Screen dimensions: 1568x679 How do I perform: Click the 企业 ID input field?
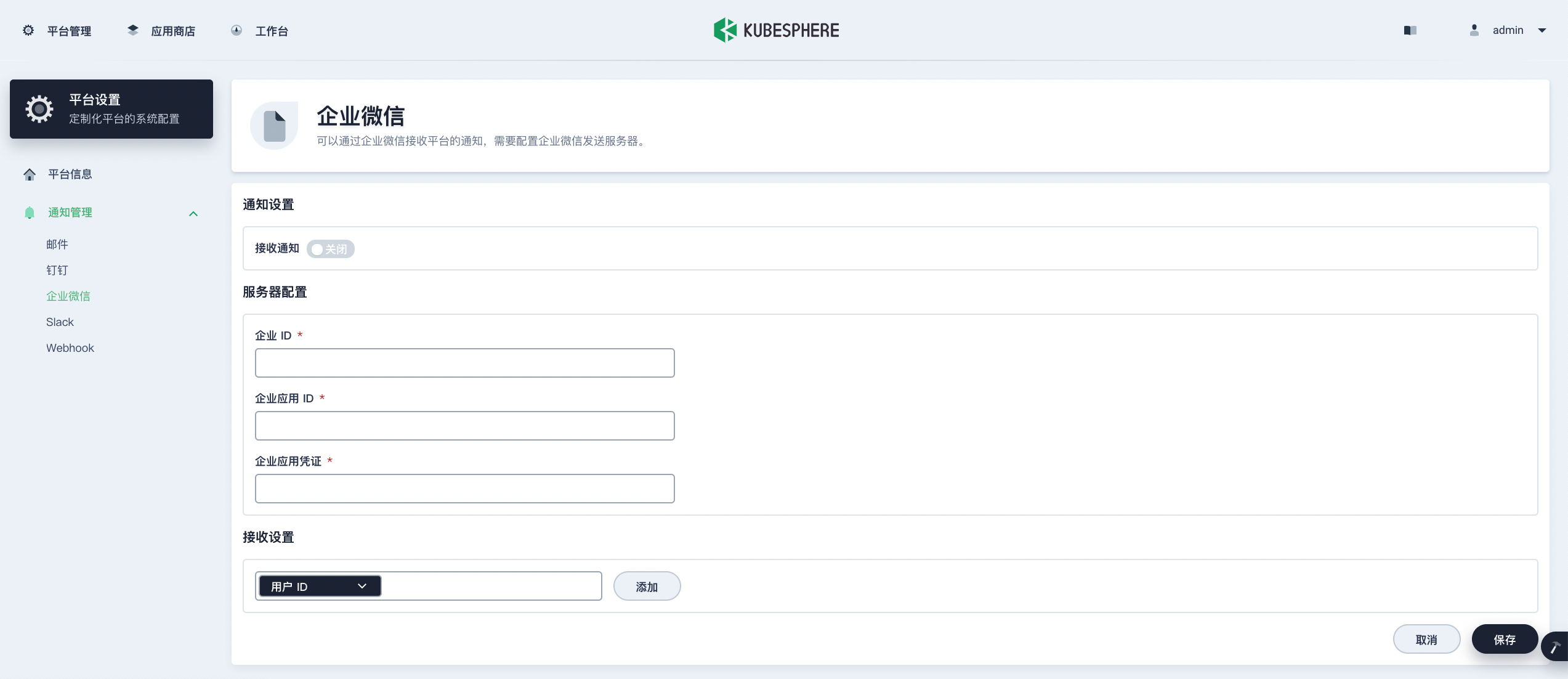pyautogui.click(x=464, y=363)
